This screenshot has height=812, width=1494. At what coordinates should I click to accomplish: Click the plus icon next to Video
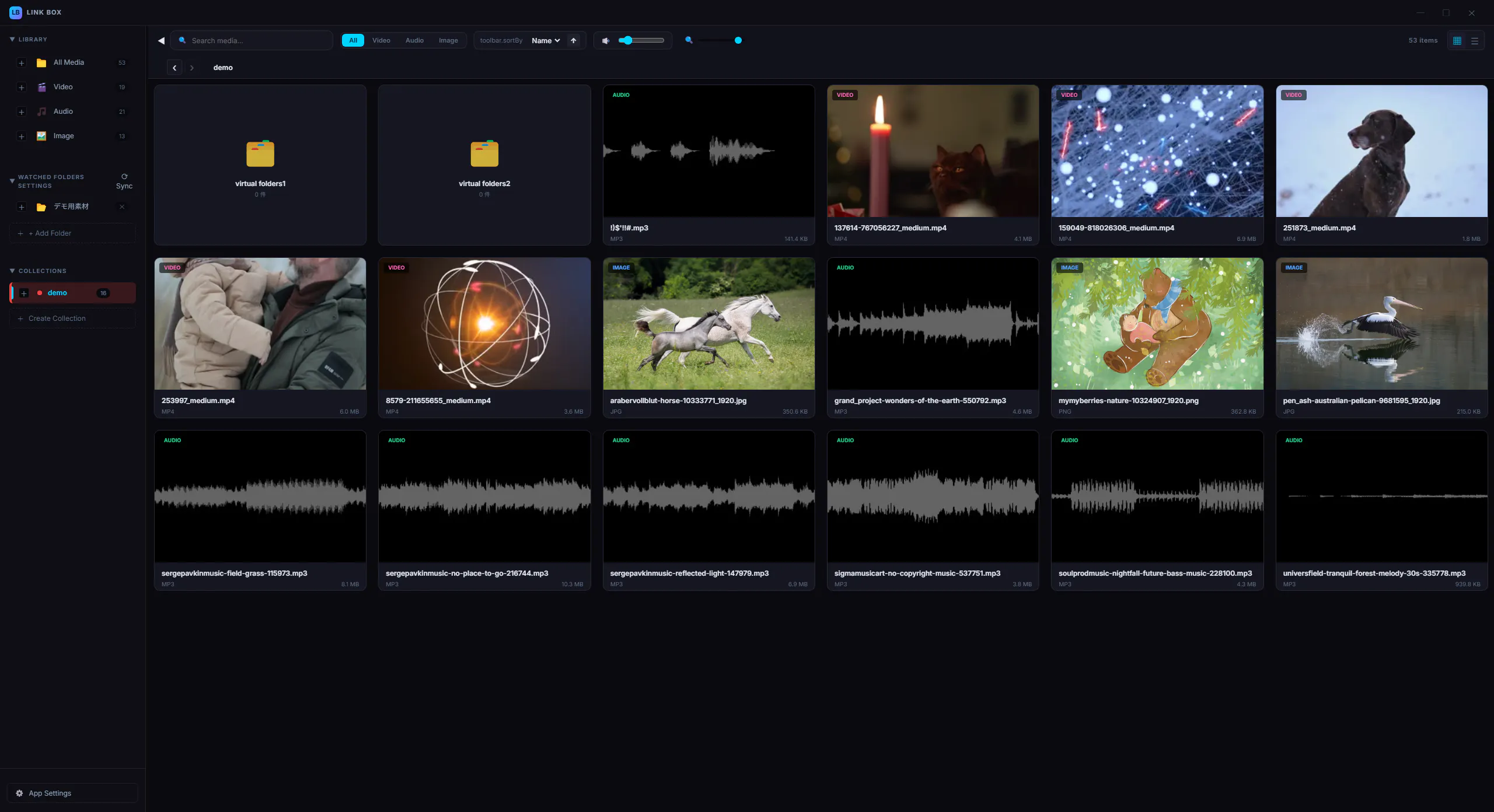pyautogui.click(x=22, y=87)
